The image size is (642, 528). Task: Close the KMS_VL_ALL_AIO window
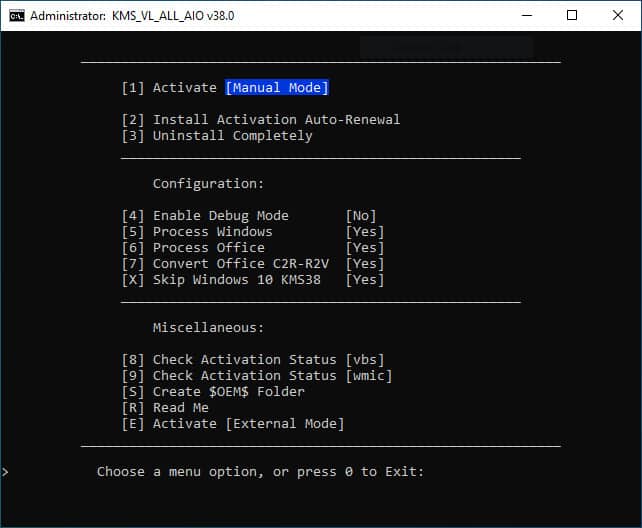(x=618, y=15)
